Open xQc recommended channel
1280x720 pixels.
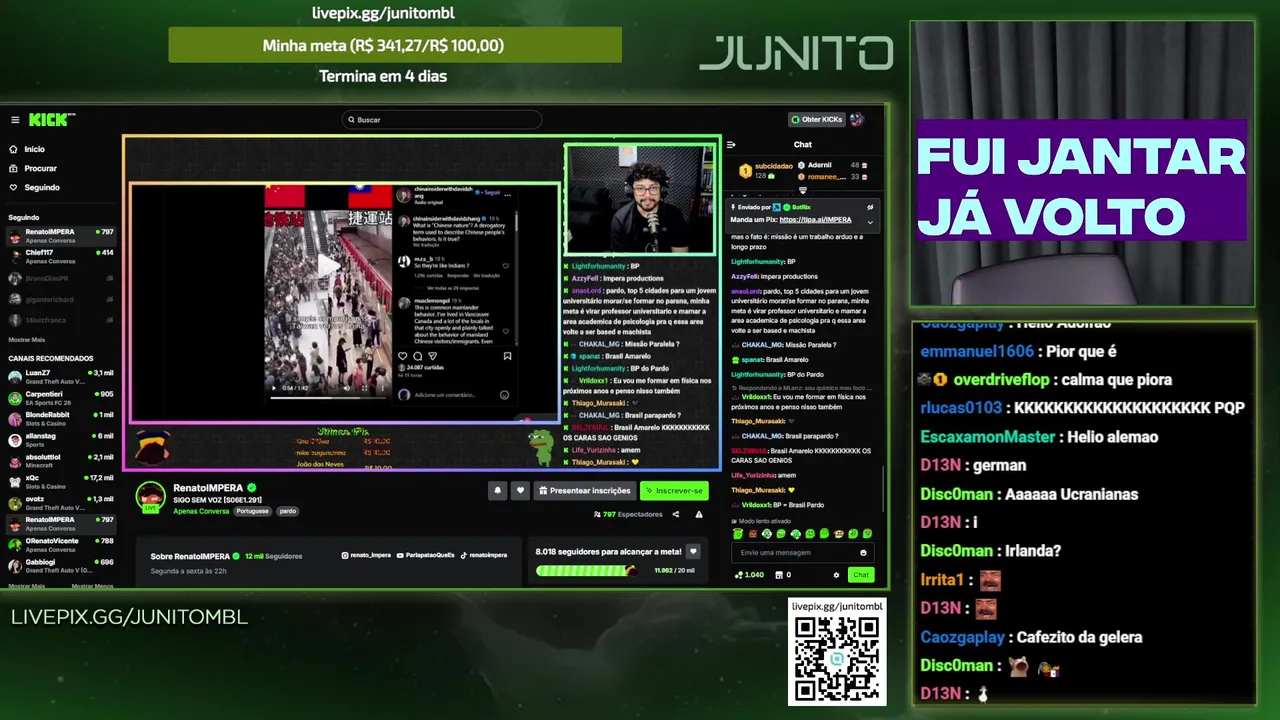pos(60,481)
